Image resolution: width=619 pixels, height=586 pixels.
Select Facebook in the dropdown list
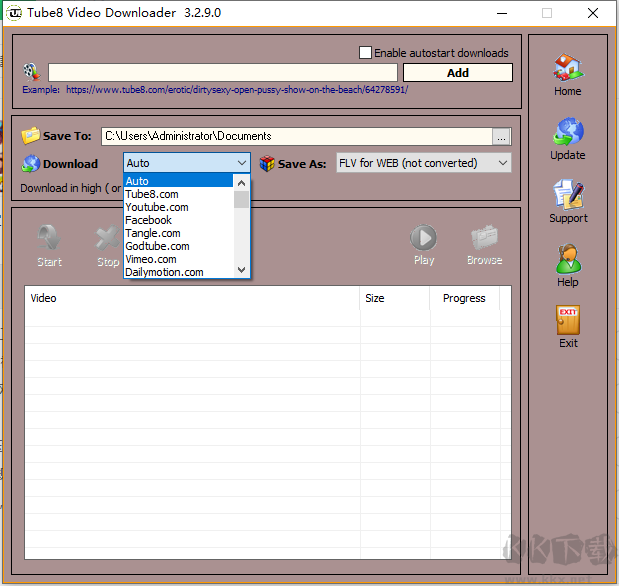pos(178,220)
